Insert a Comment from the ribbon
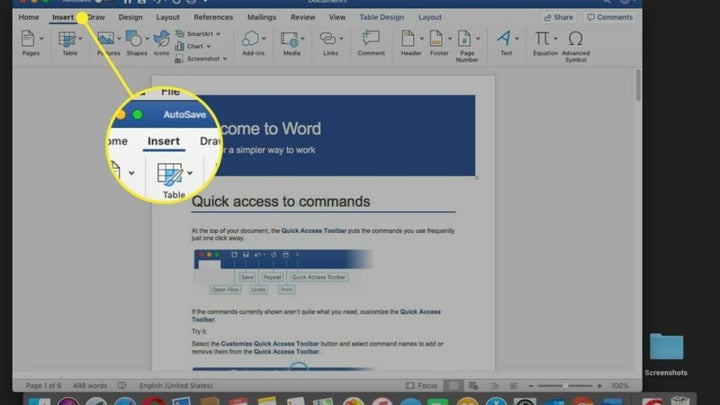The width and height of the screenshot is (720, 405). click(x=371, y=40)
